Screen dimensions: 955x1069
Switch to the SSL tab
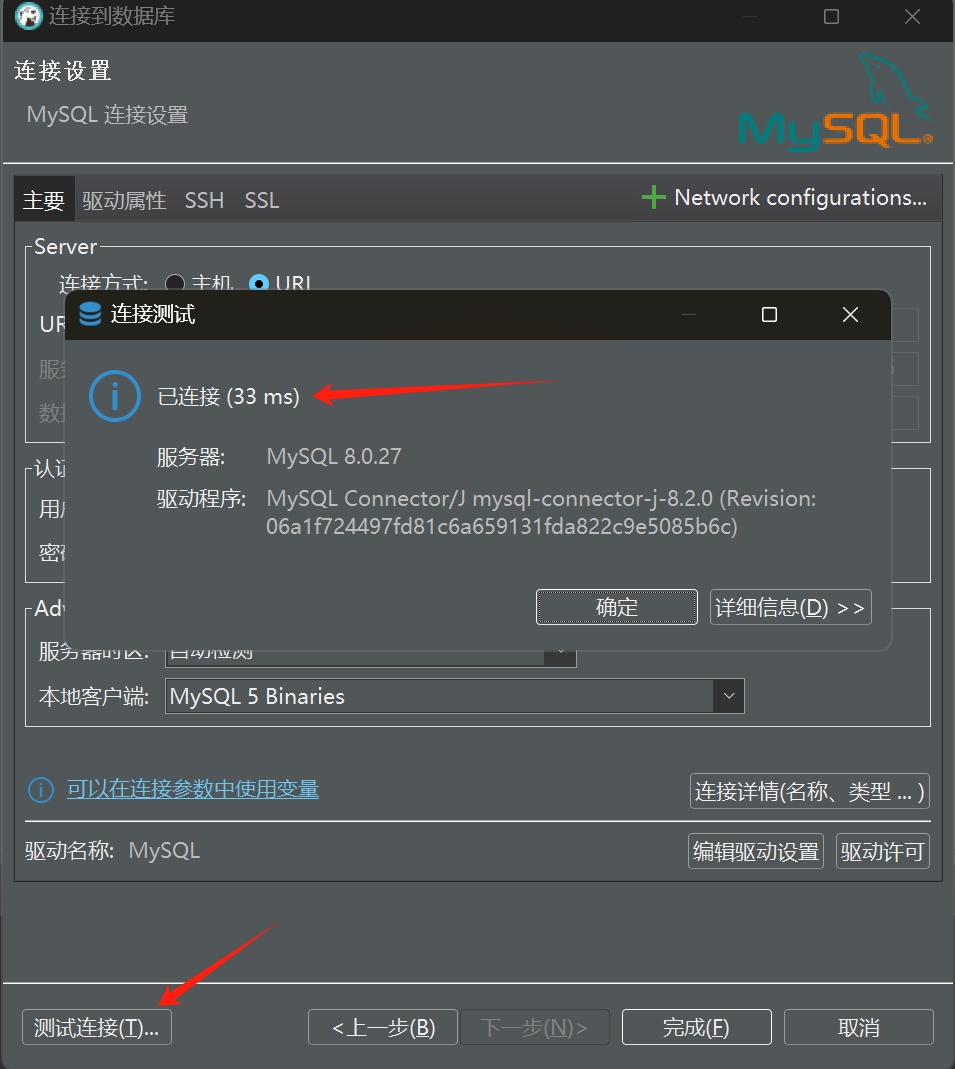(261, 201)
